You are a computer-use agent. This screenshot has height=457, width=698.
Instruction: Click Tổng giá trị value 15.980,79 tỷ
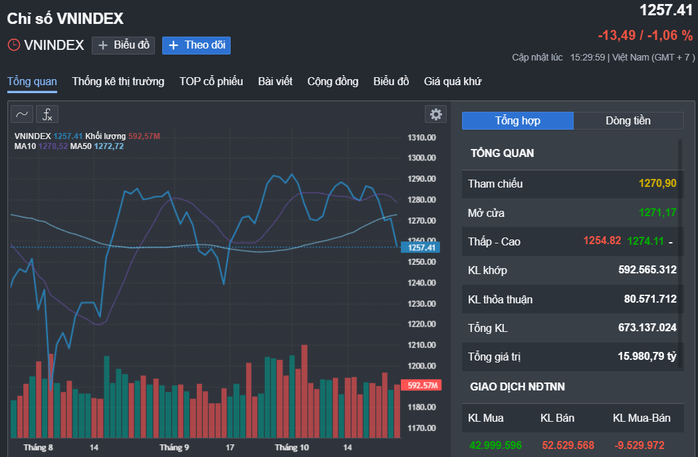tap(647, 356)
